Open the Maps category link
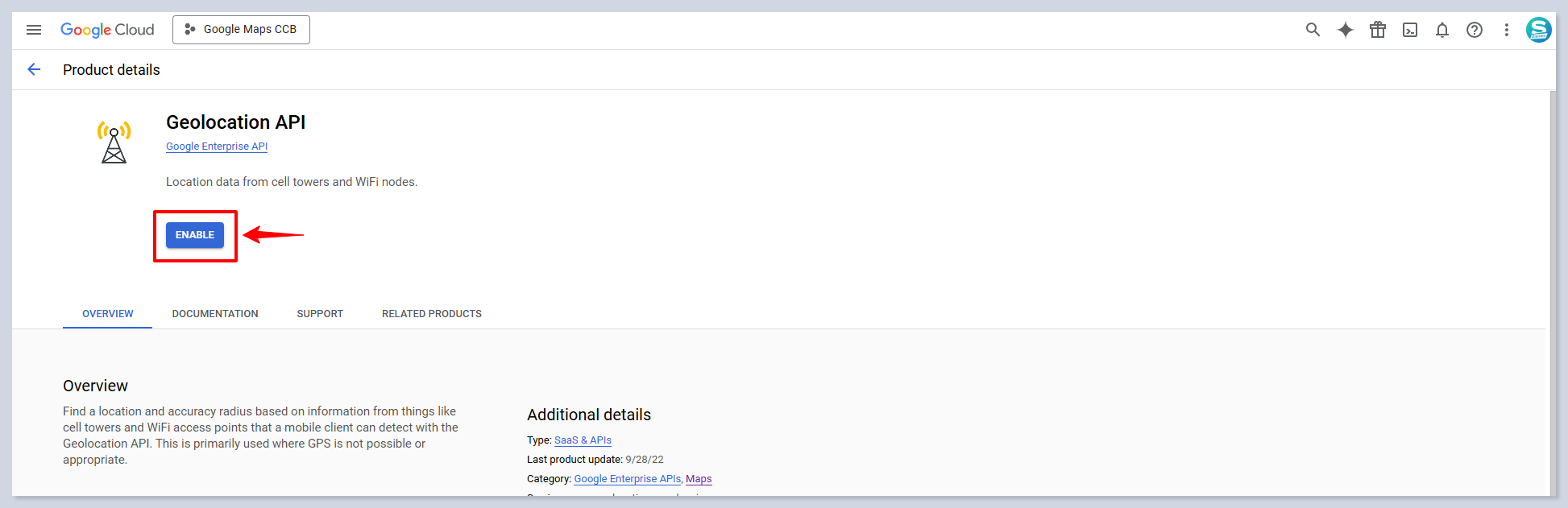 click(x=699, y=479)
